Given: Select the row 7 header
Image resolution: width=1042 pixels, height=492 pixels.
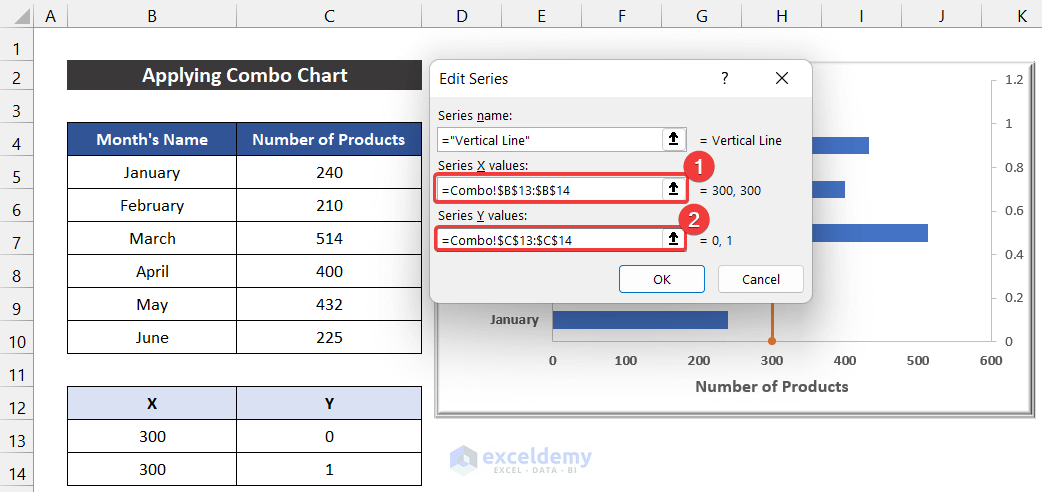Looking at the screenshot, I should pos(16,239).
